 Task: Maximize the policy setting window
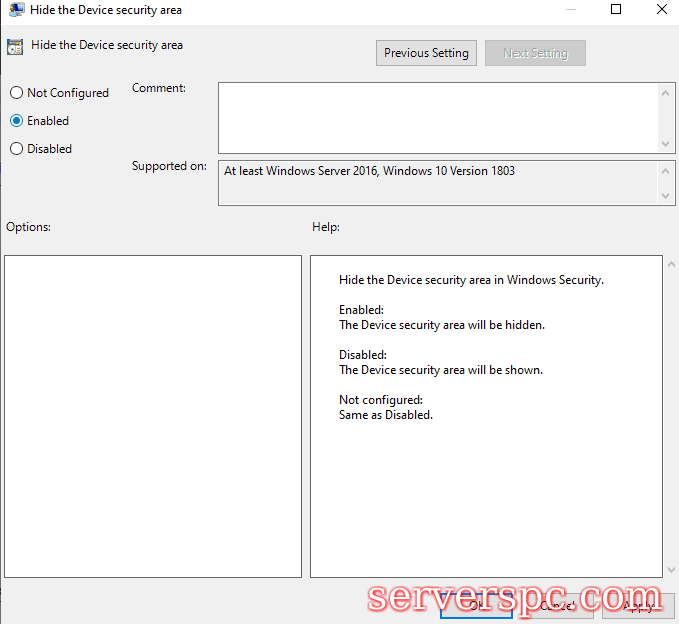616,10
